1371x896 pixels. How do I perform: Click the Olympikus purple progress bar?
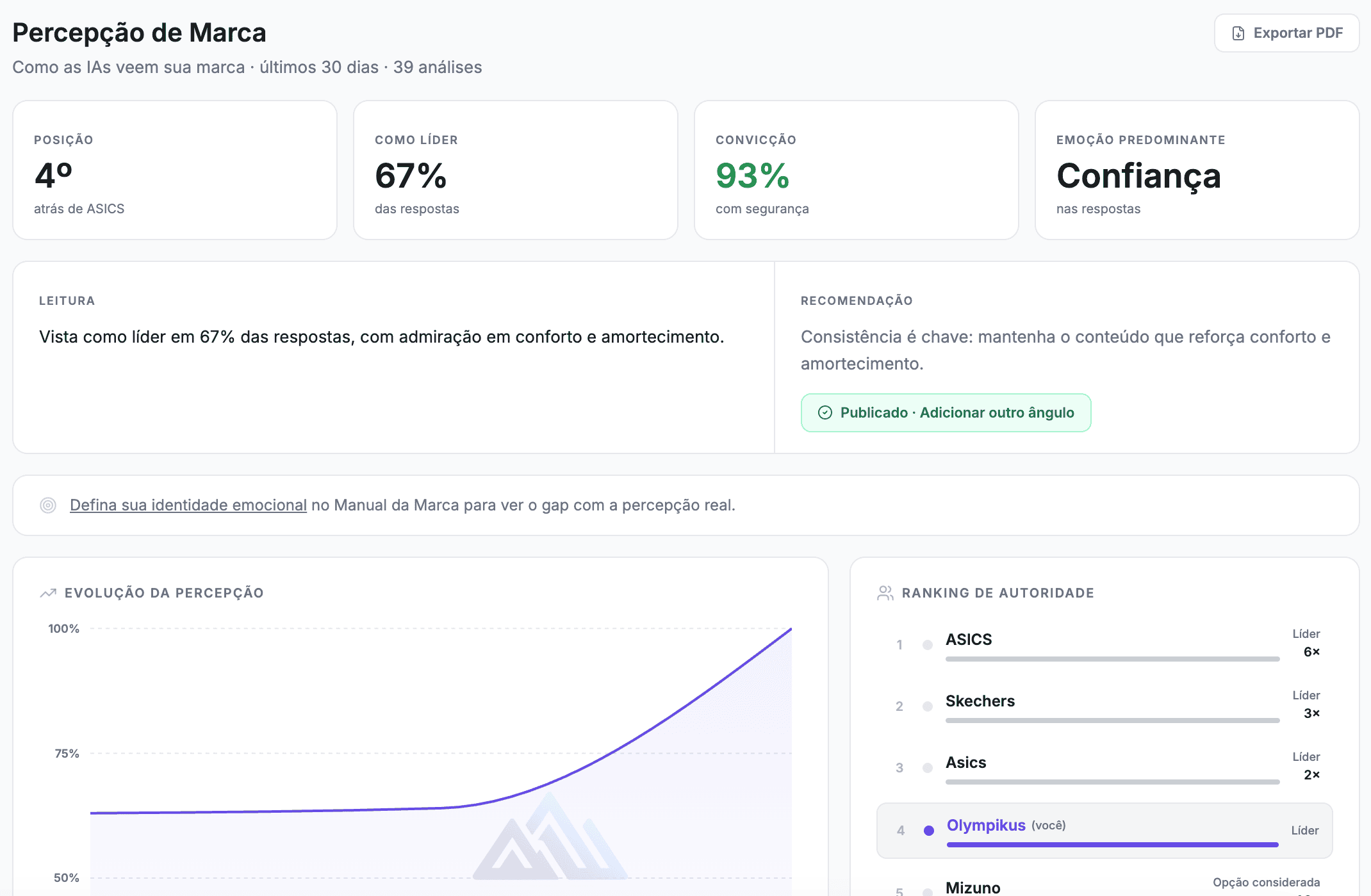tap(1112, 845)
